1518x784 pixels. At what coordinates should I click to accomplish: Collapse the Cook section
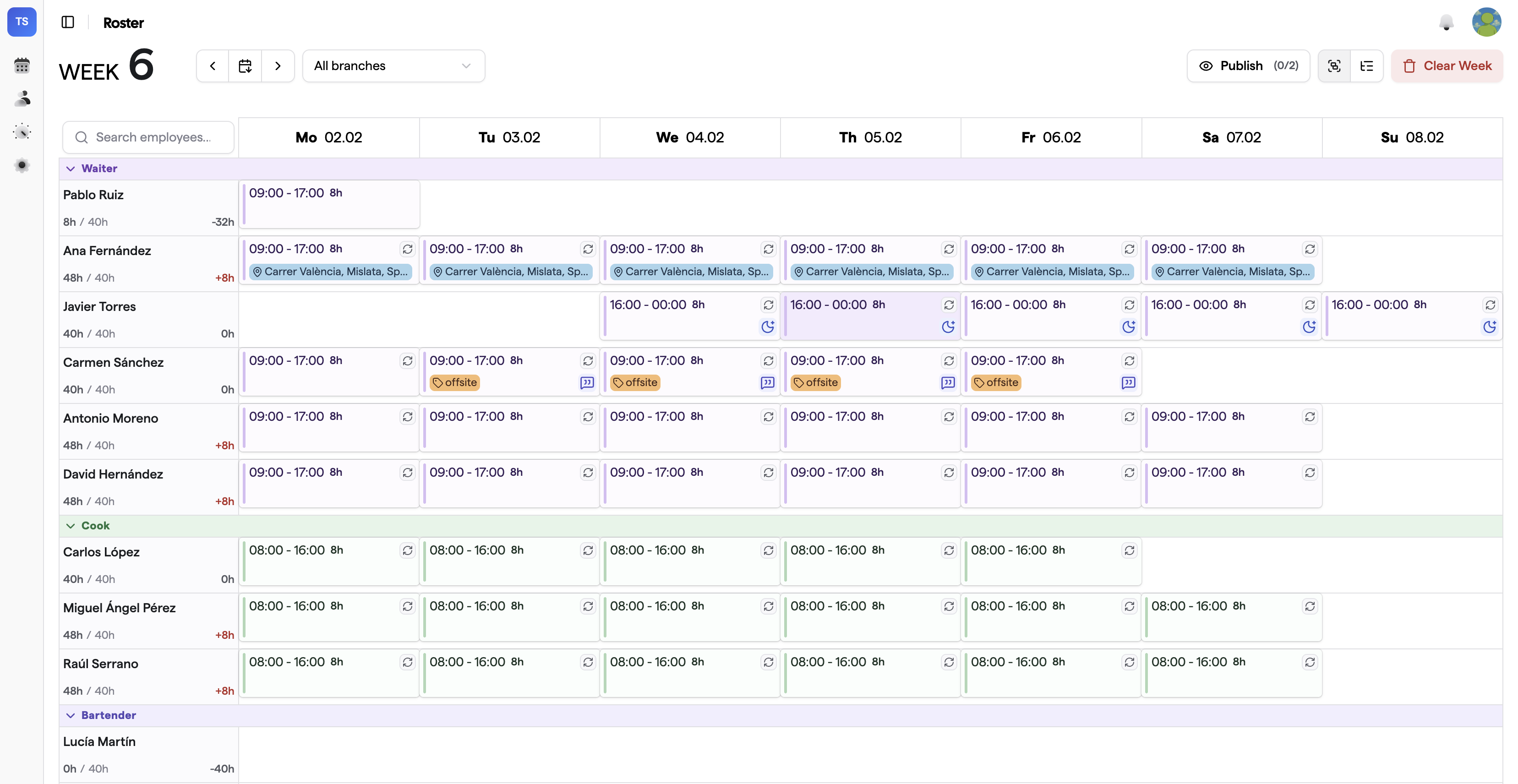[71, 525]
